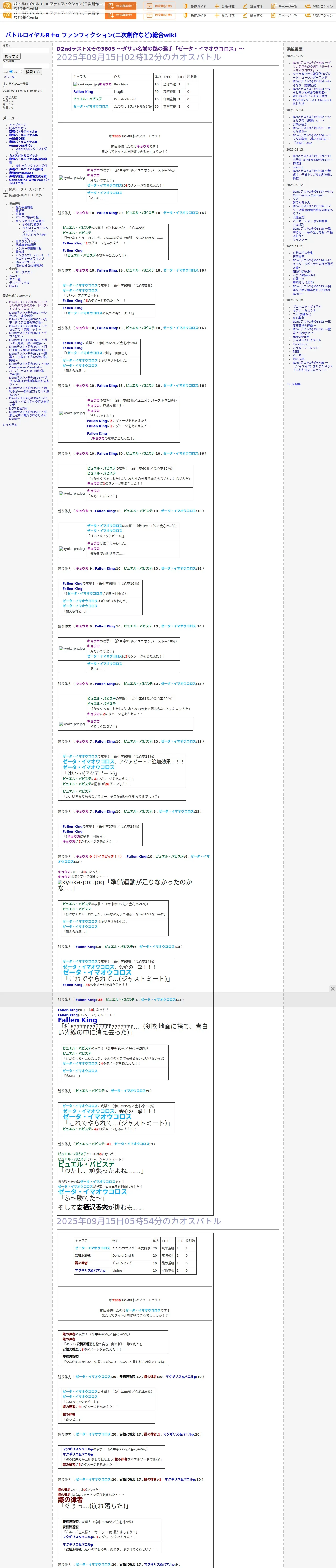The width and height of the screenshot is (336, 1568).
Task: Focus the 検索 keyword input field
Action: 26,50
